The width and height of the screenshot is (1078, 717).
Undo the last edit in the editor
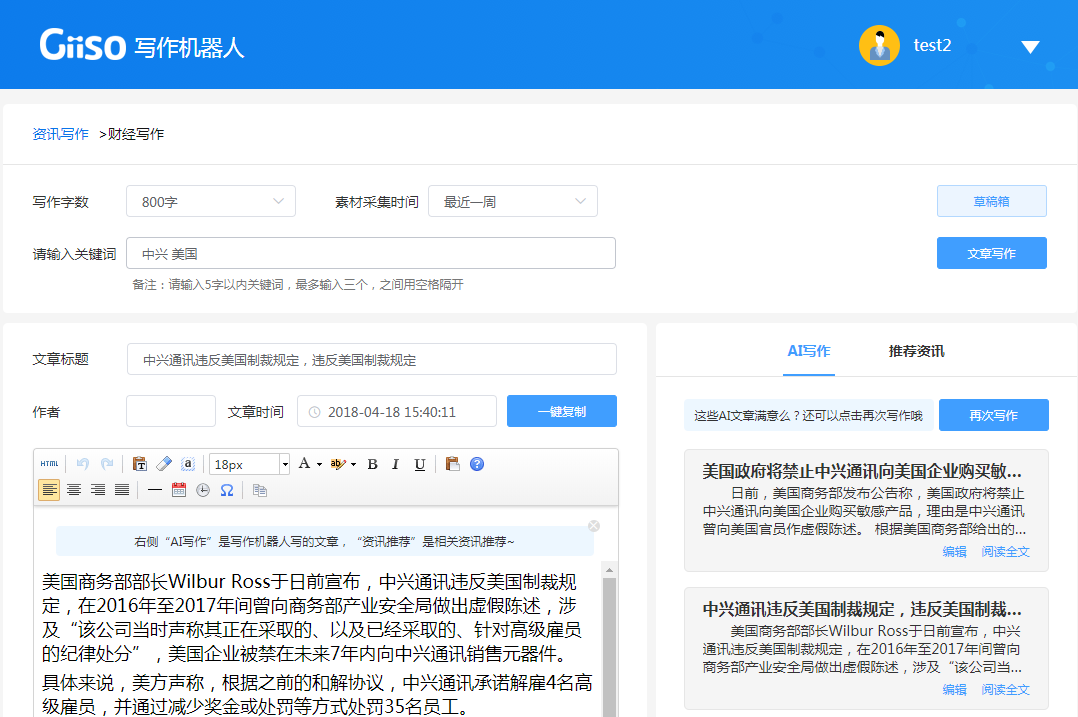click(82, 464)
